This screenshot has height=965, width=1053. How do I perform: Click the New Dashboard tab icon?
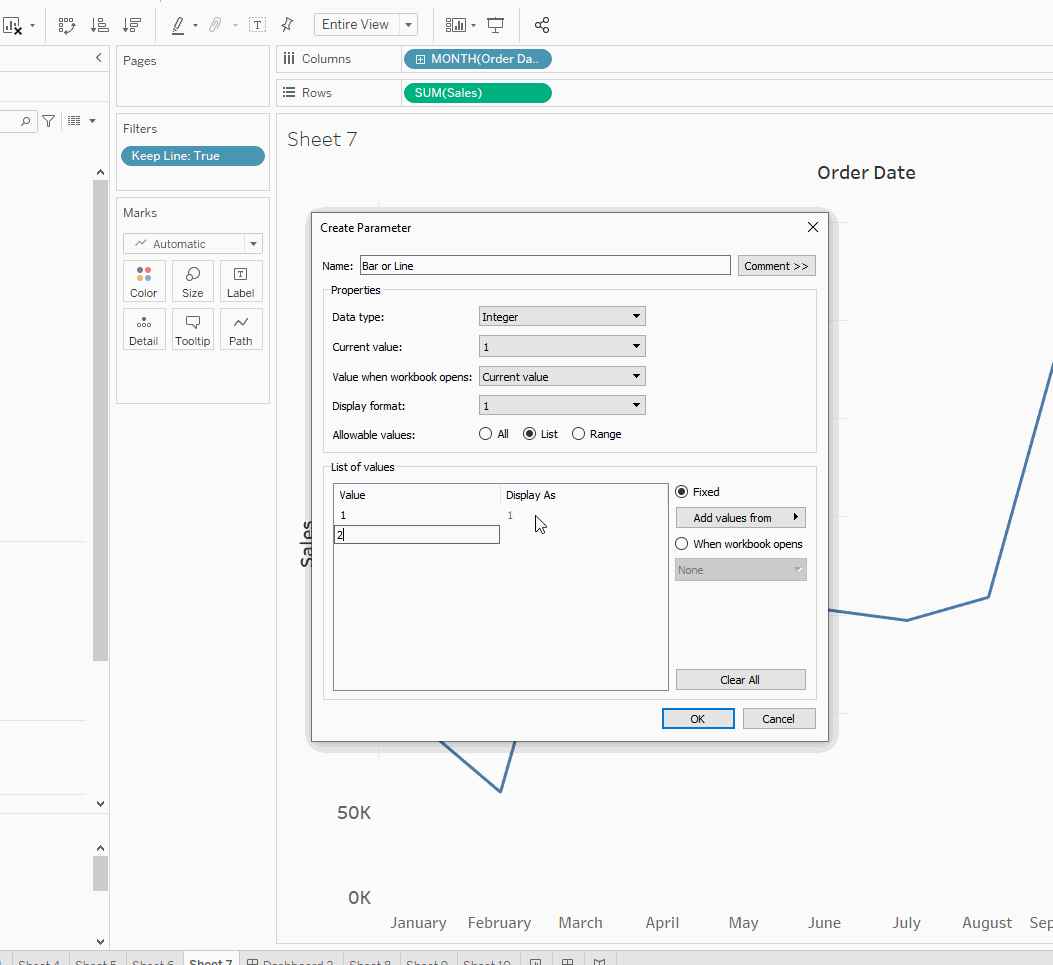coord(567,962)
